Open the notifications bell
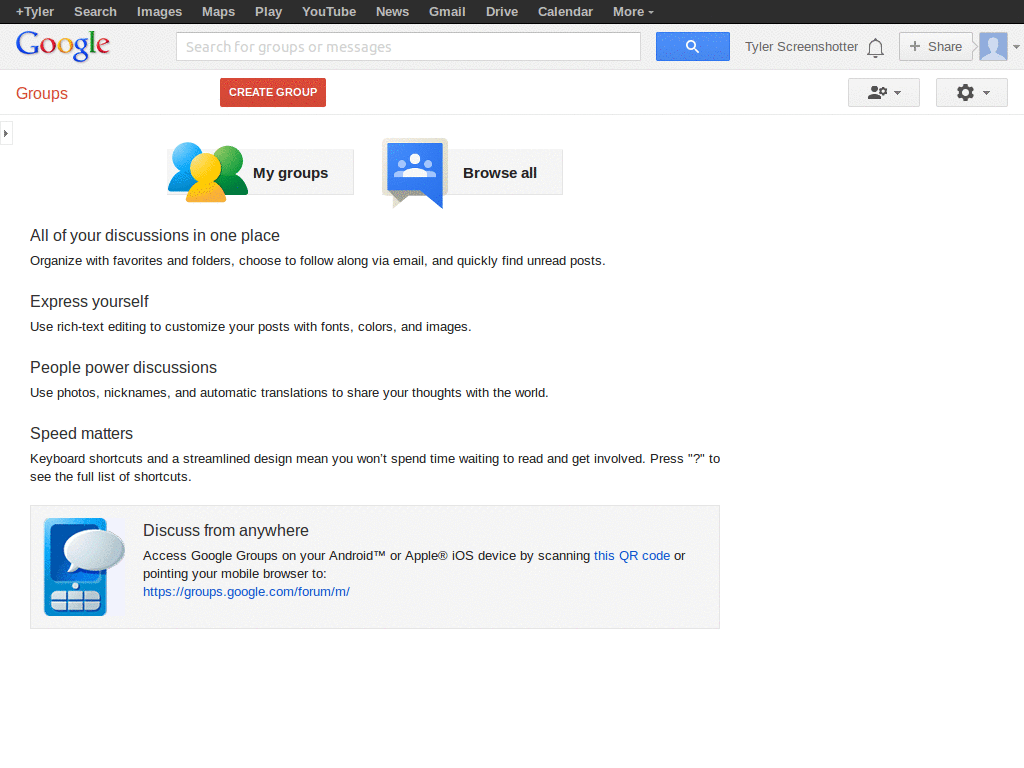This screenshot has width=1024, height=768. [x=875, y=48]
